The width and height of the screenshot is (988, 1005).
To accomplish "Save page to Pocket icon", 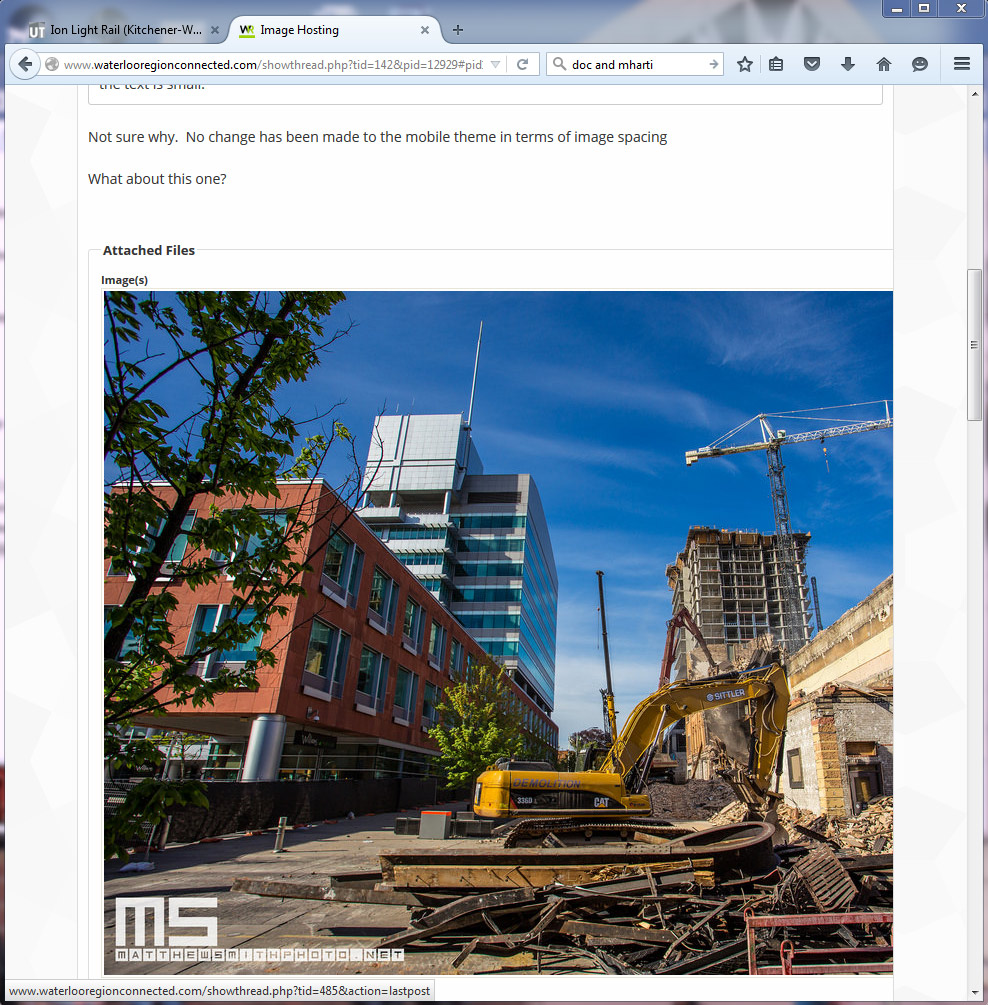I will (812, 64).
